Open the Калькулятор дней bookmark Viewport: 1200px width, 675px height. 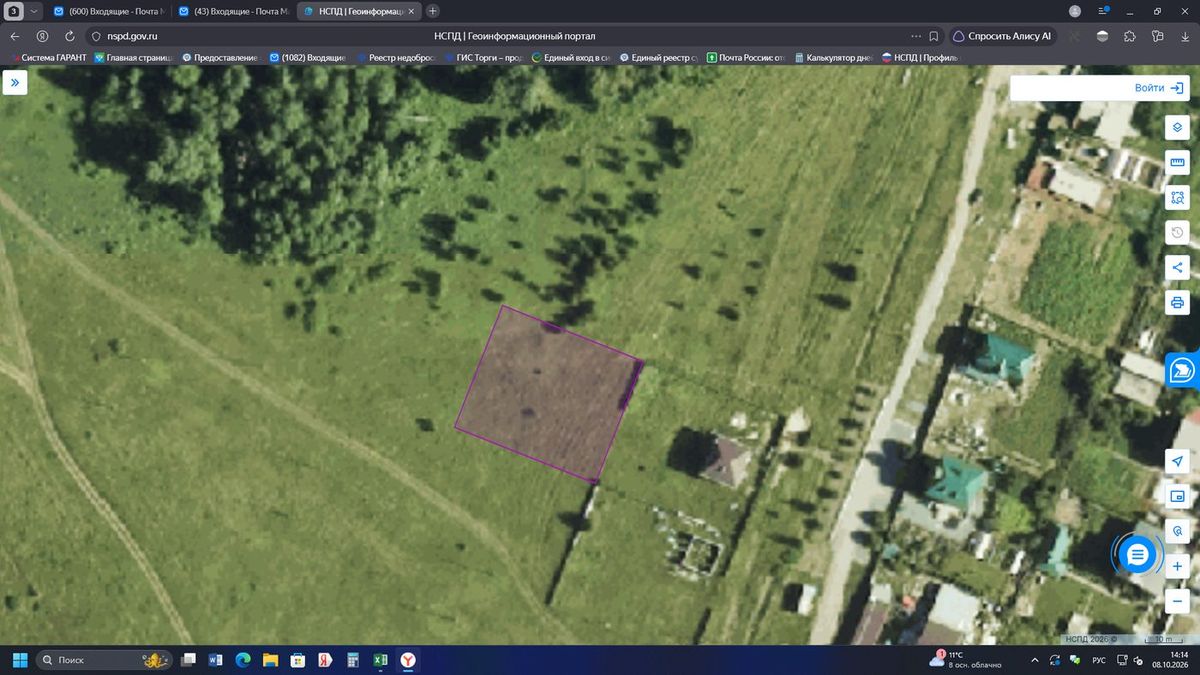coord(833,58)
